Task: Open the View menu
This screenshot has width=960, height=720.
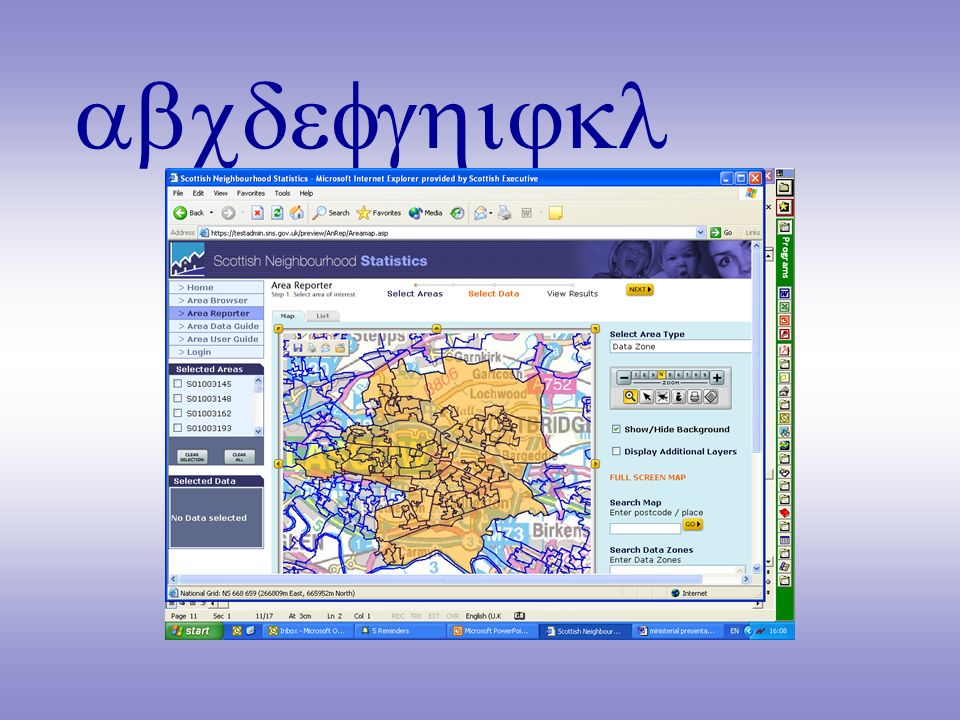Action: click(220, 193)
